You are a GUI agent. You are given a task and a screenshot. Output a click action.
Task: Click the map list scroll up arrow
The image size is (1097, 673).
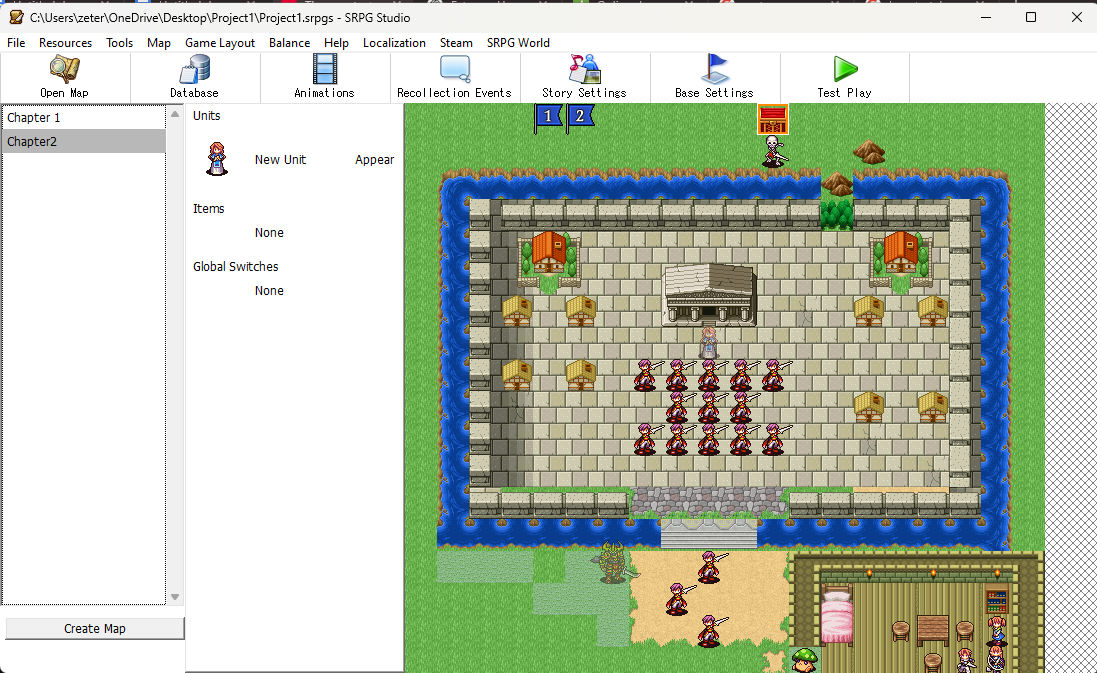[x=175, y=113]
